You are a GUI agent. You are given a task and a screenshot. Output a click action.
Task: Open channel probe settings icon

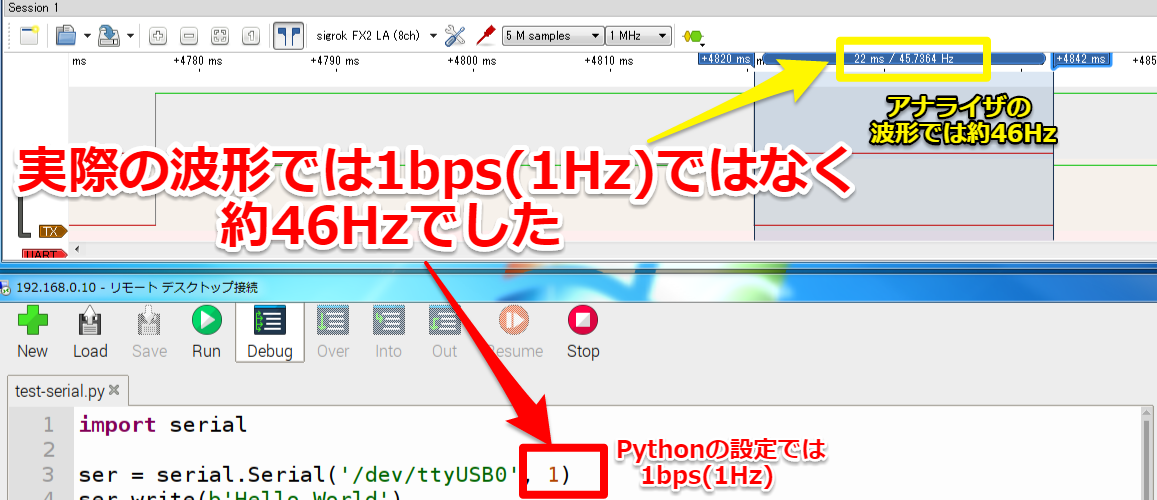pyautogui.click(x=484, y=35)
